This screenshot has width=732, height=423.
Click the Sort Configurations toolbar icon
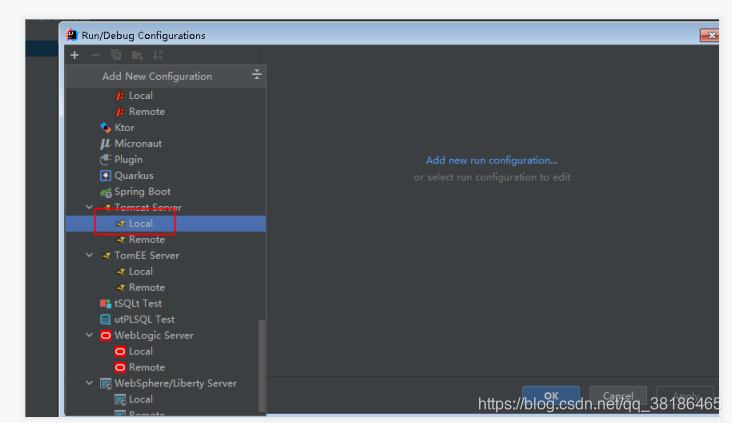[x=158, y=55]
